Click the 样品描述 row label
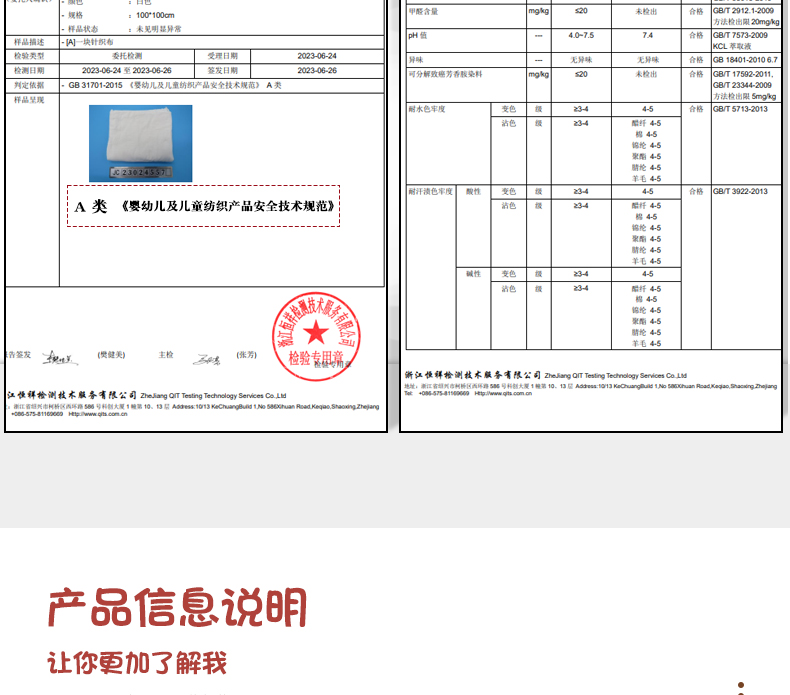This screenshot has width=790, height=695. 29,42
